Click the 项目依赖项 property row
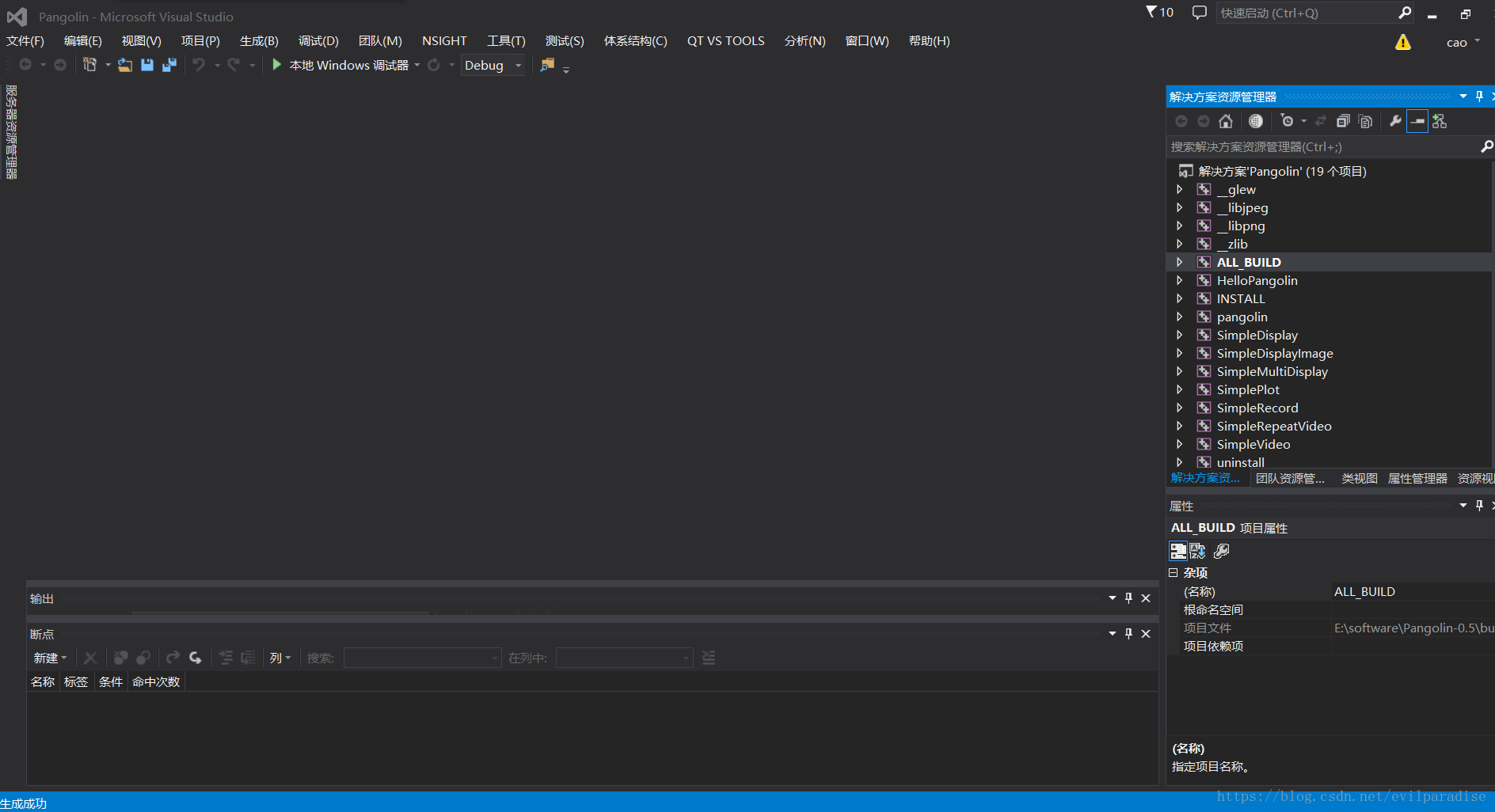 point(1332,646)
